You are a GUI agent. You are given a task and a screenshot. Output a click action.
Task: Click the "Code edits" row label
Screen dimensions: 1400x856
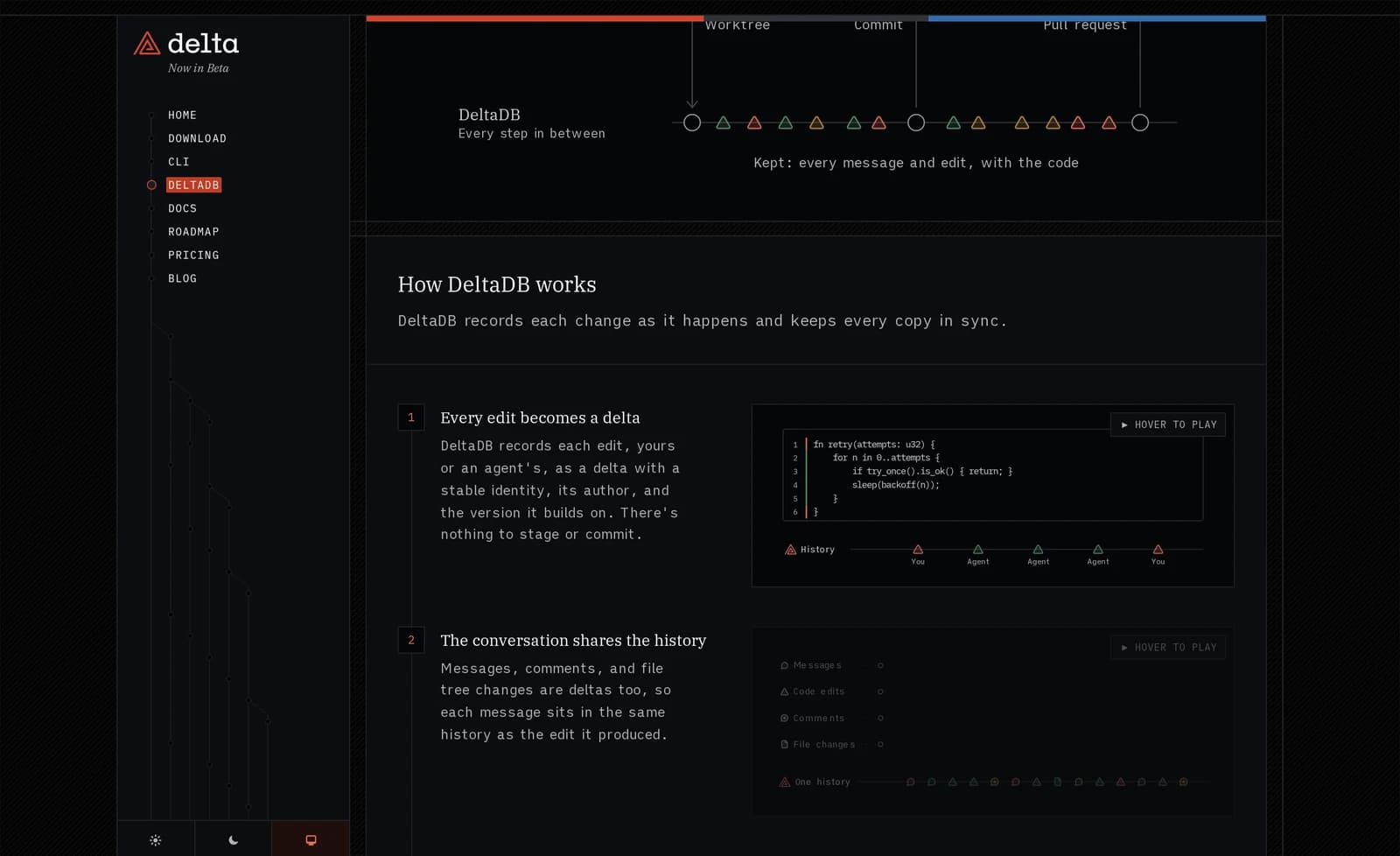point(819,691)
